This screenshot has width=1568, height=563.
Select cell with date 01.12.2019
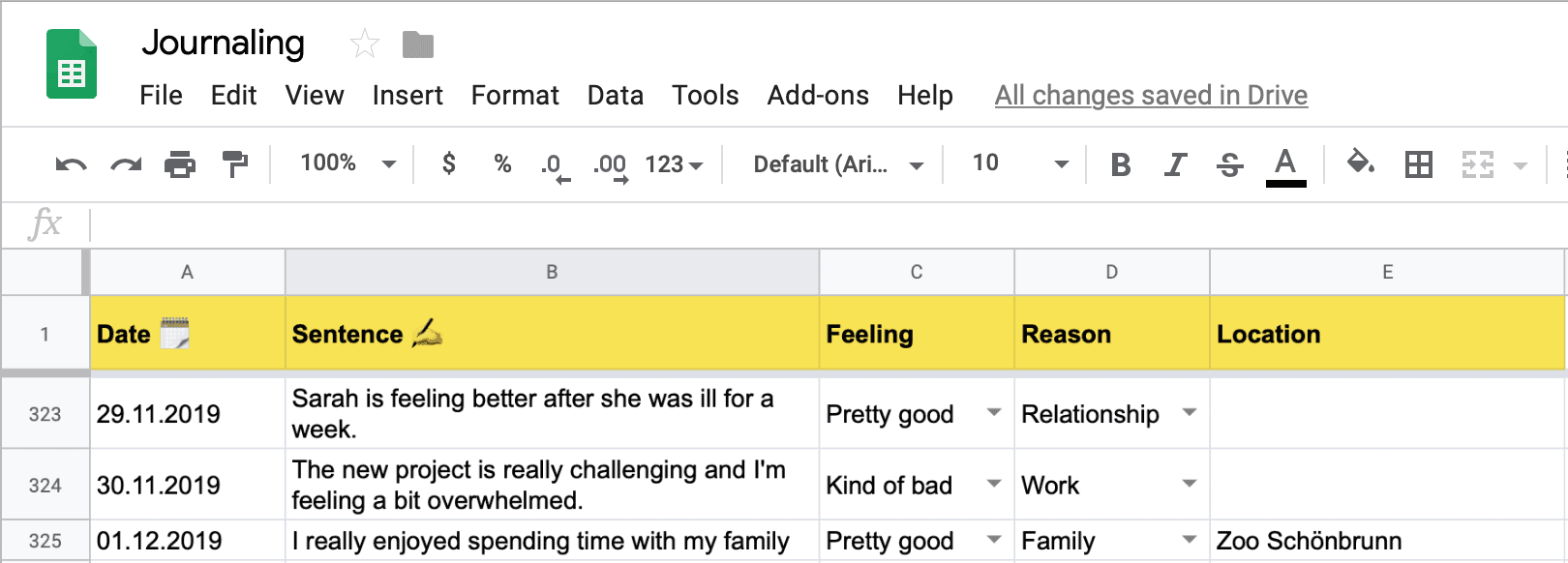tap(188, 541)
